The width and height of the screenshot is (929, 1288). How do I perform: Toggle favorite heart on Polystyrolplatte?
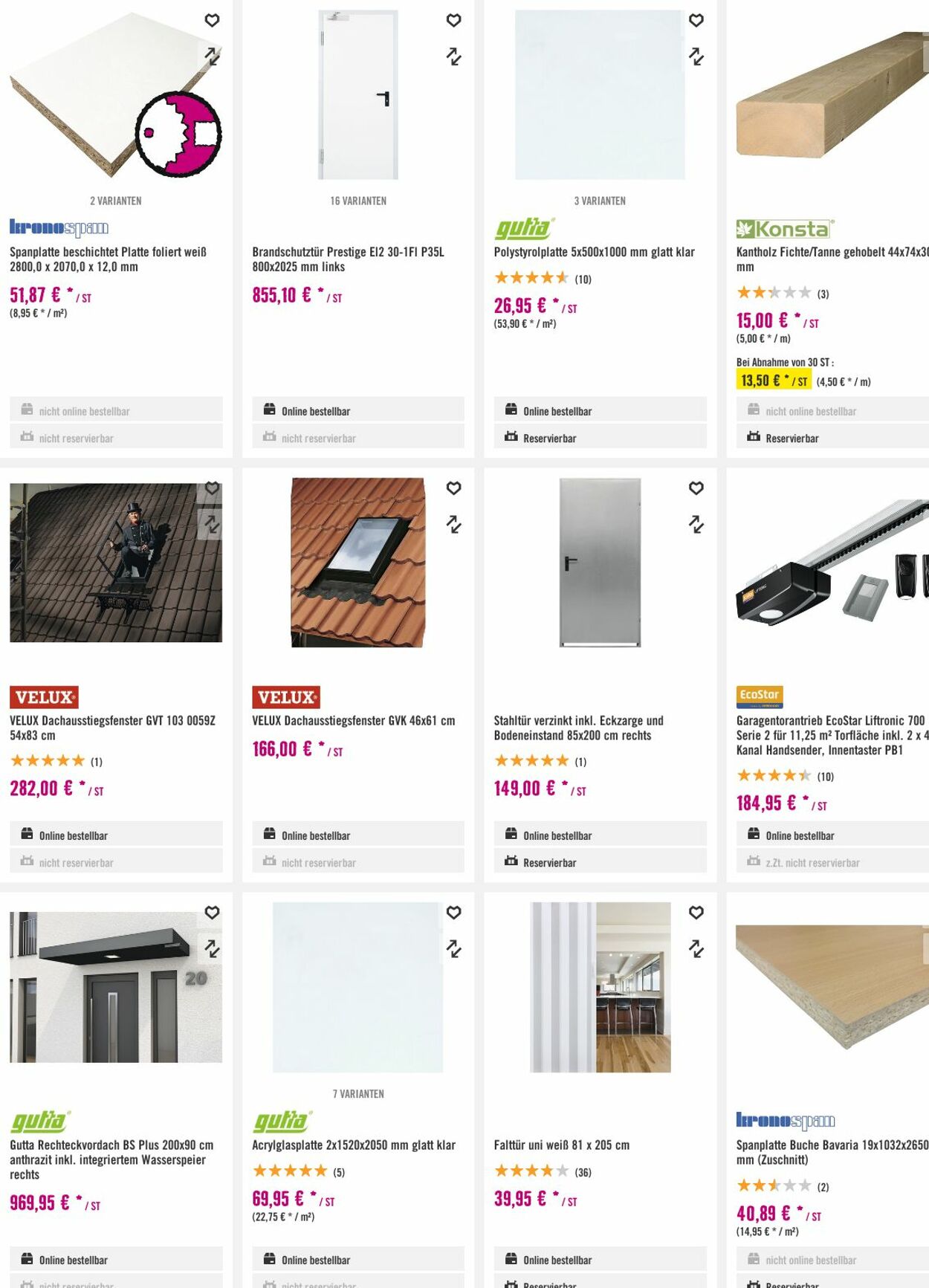(696, 21)
